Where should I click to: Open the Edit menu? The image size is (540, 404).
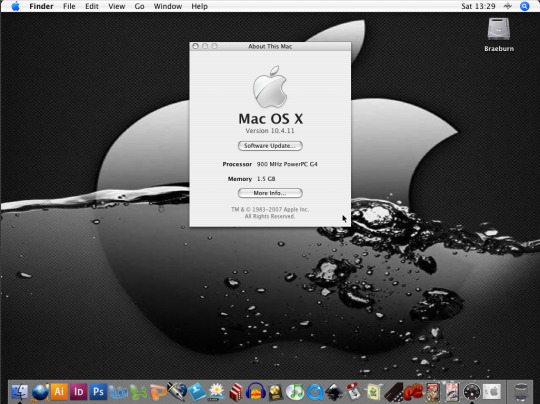click(92, 6)
